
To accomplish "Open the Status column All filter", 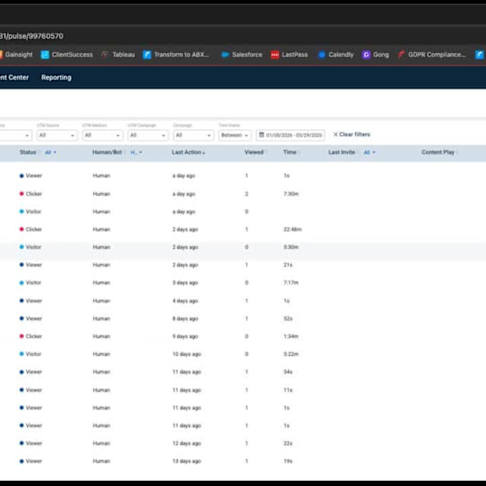I will [x=50, y=152].
